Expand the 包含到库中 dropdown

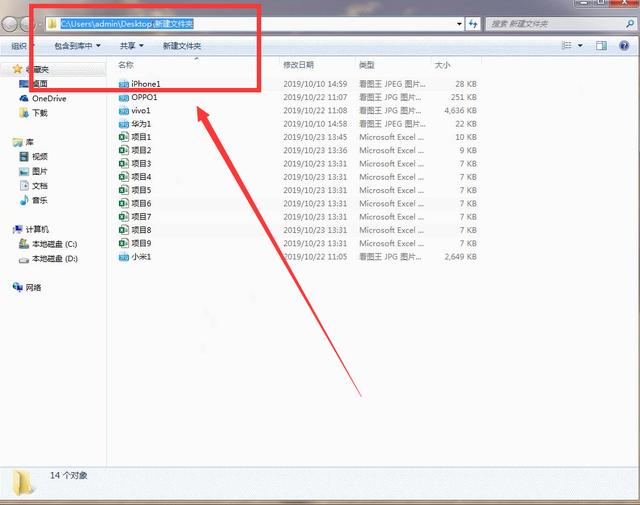tap(77, 46)
